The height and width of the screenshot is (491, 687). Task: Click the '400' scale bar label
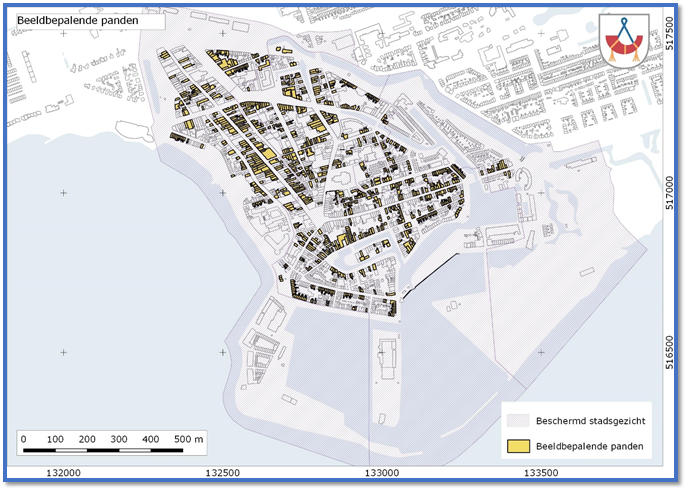tap(150, 439)
